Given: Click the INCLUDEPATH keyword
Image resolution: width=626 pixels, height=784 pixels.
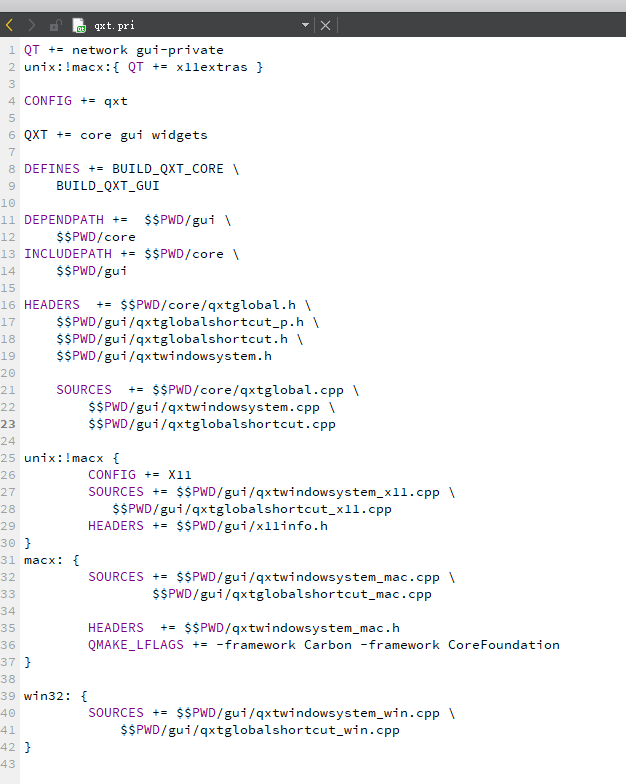Looking at the screenshot, I should (68, 254).
